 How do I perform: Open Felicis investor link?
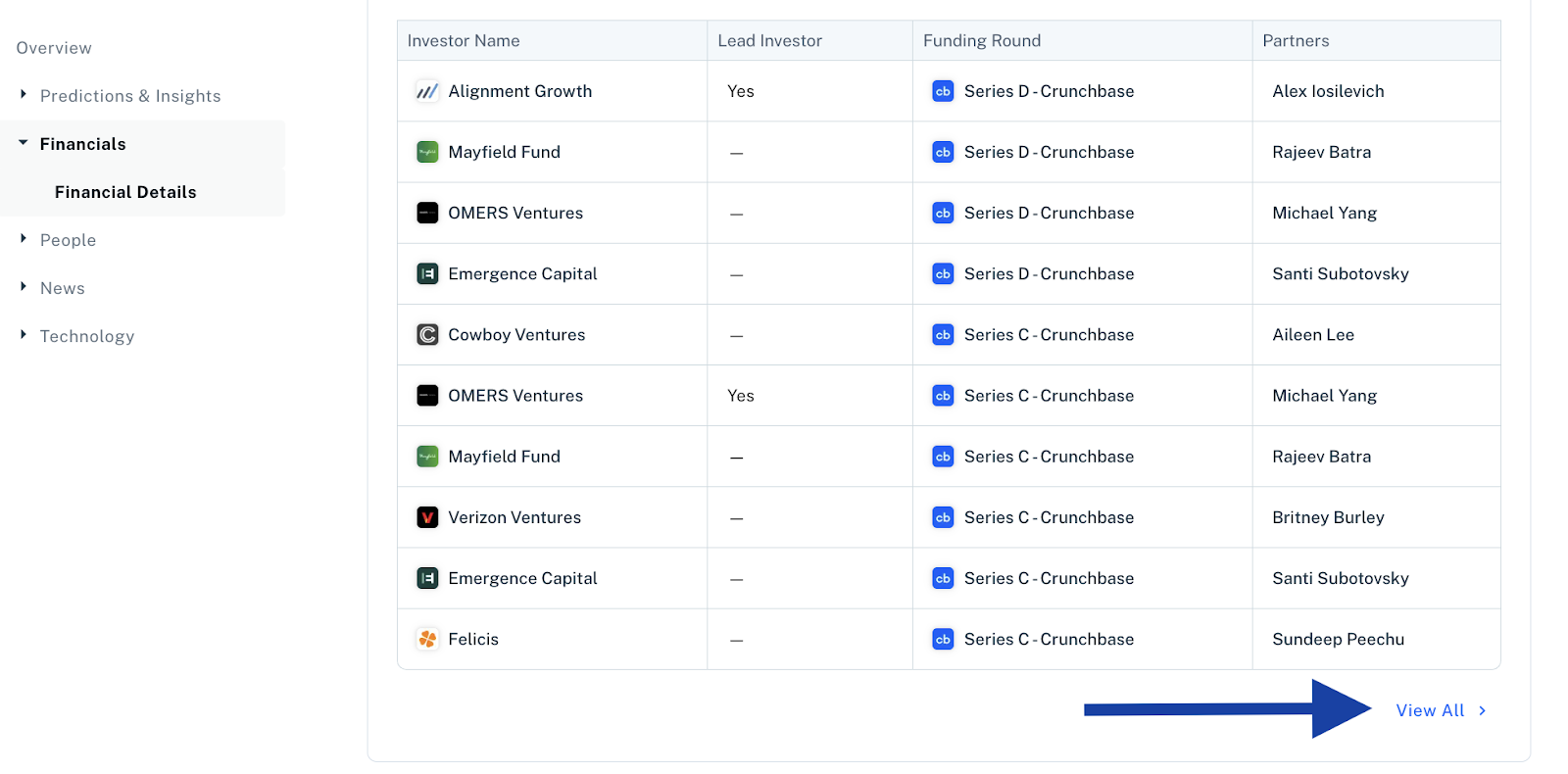(473, 639)
